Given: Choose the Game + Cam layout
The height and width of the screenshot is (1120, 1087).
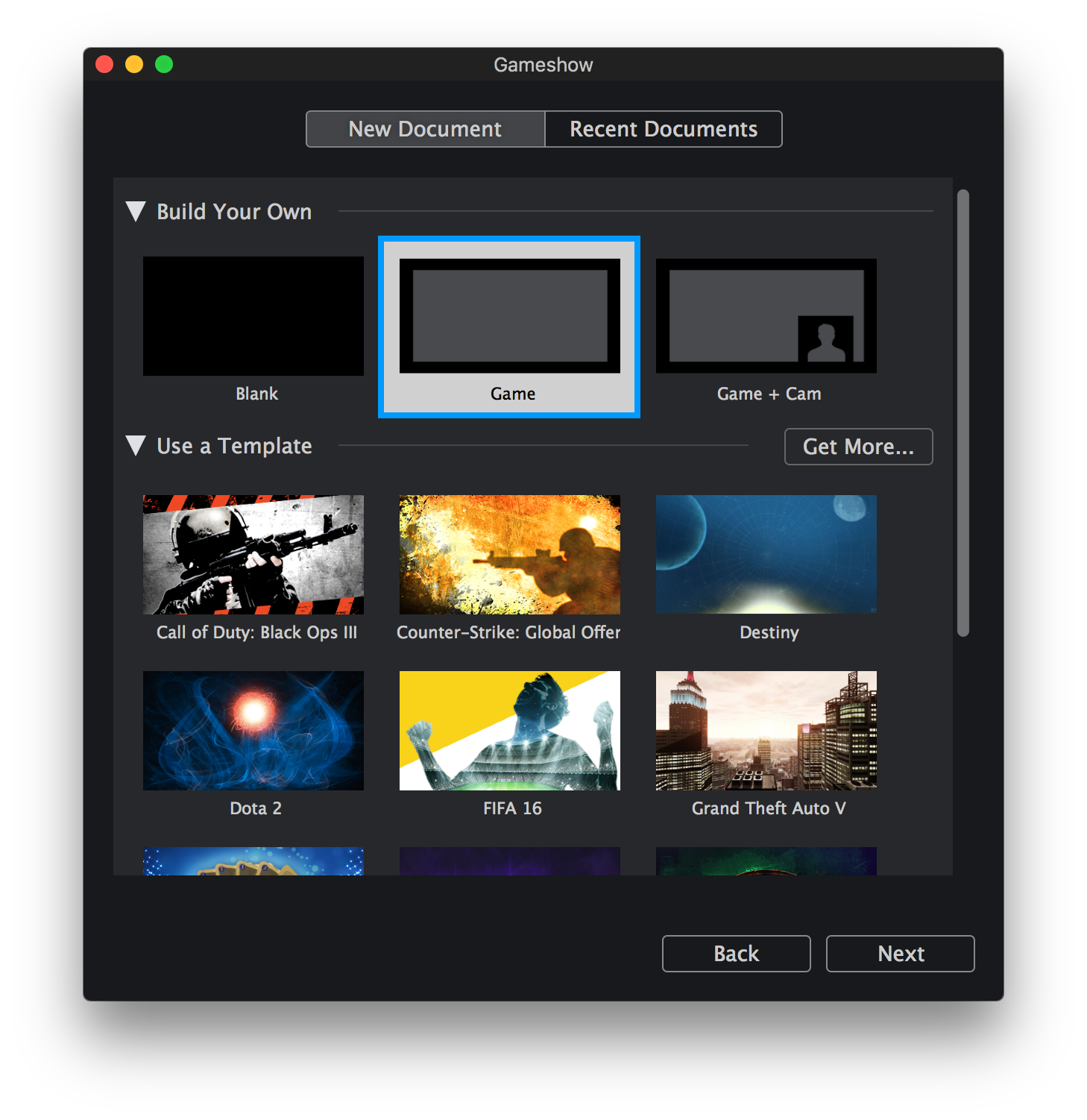Looking at the screenshot, I should 766,315.
